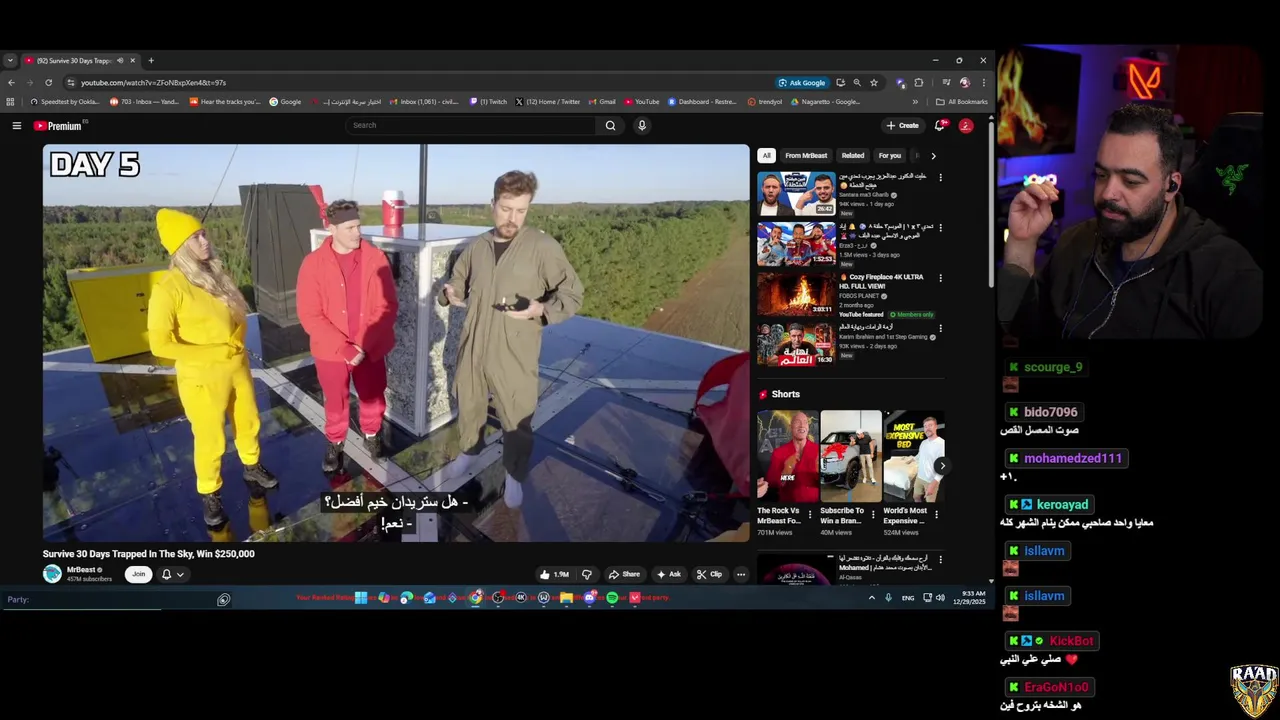
Task: Select the Related chip
Action: (853, 156)
